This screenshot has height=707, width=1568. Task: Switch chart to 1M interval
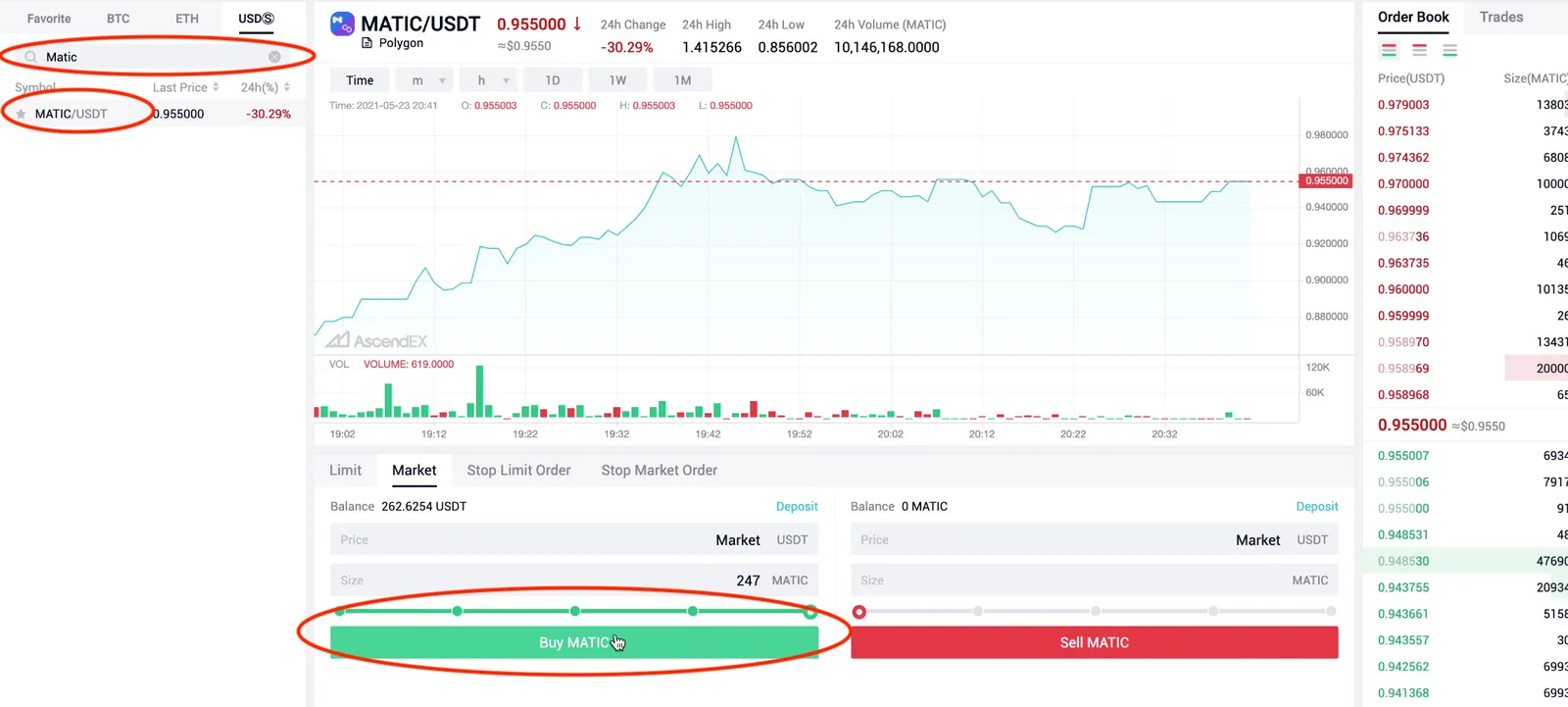click(x=683, y=80)
